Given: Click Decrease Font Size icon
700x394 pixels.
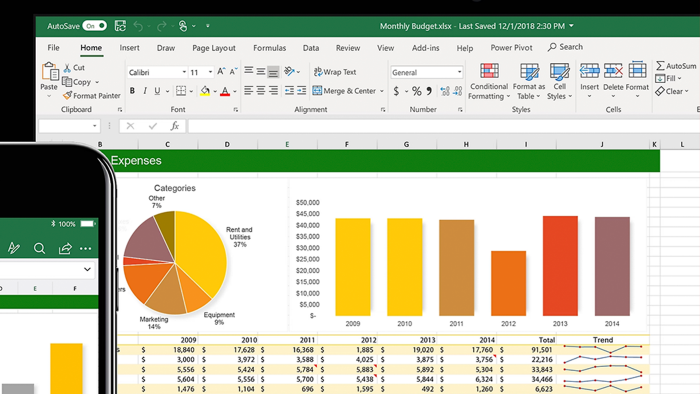Looking at the screenshot, I should pyautogui.click(x=233, y=71).
